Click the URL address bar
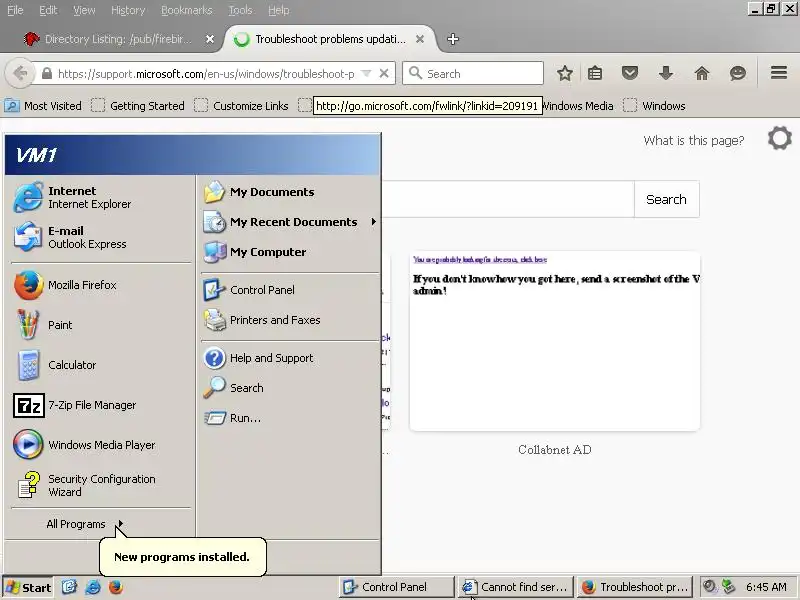This screenshot has height=600, width=800. pyautogui.click(x=206, y=74)
